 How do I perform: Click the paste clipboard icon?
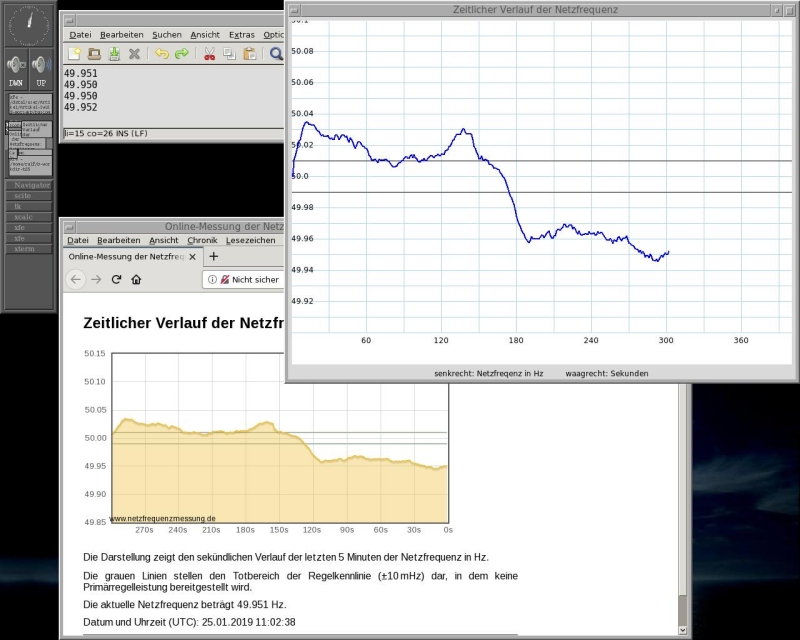pyautogui.click(x=250, y=54)
